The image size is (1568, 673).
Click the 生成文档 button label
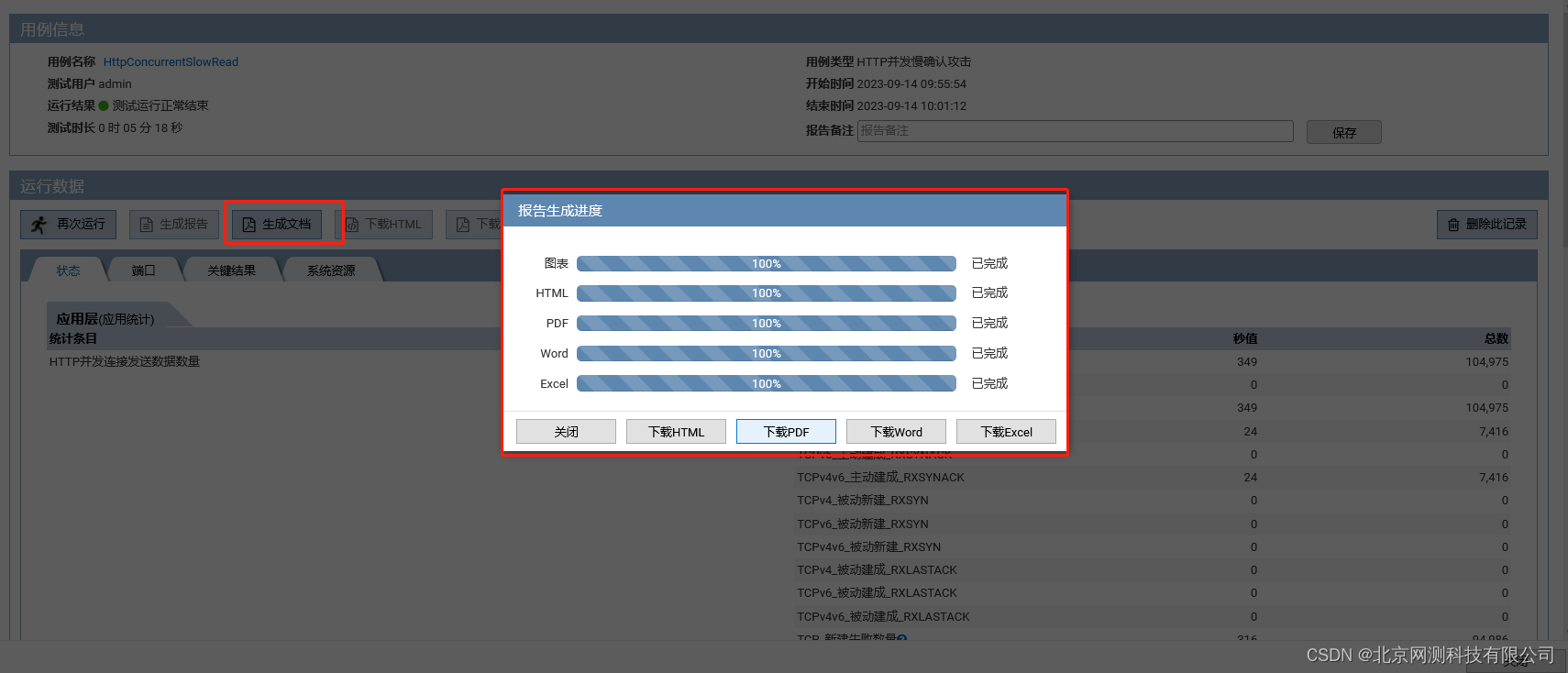click(x=286, y=224)
